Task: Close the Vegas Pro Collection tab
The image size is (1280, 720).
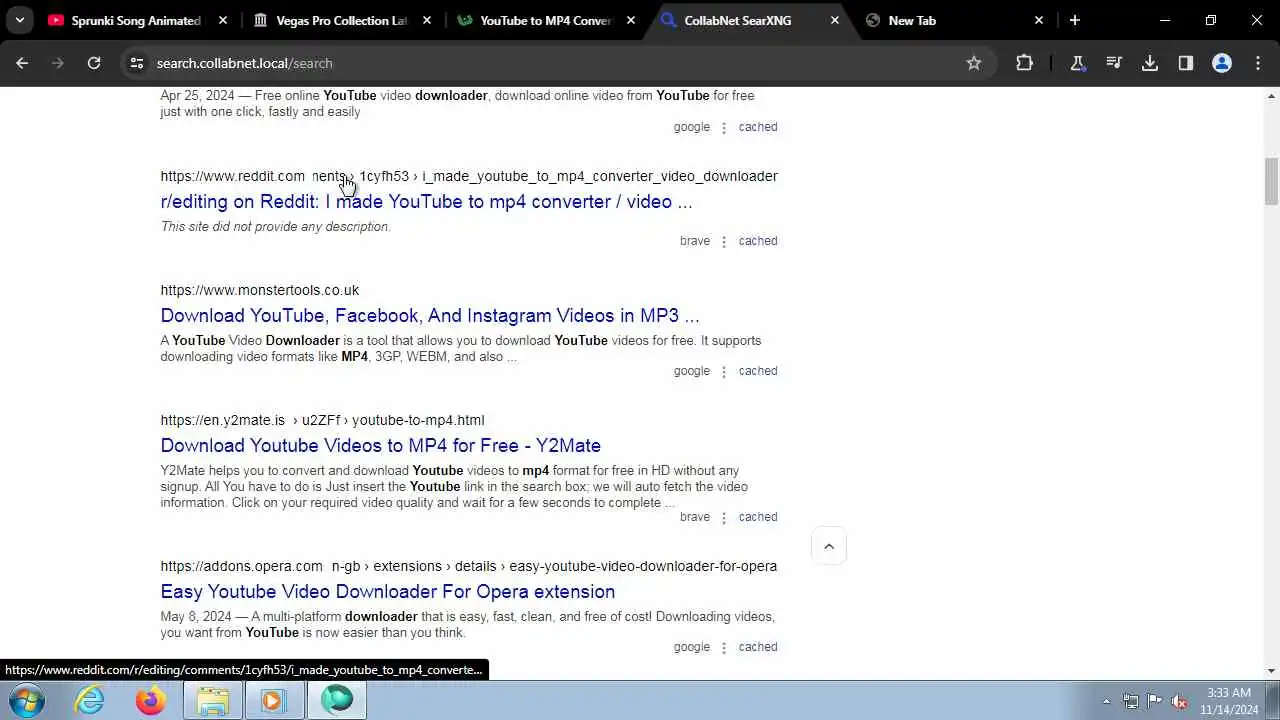Action: pyautogui.click(x=427, y=20)
